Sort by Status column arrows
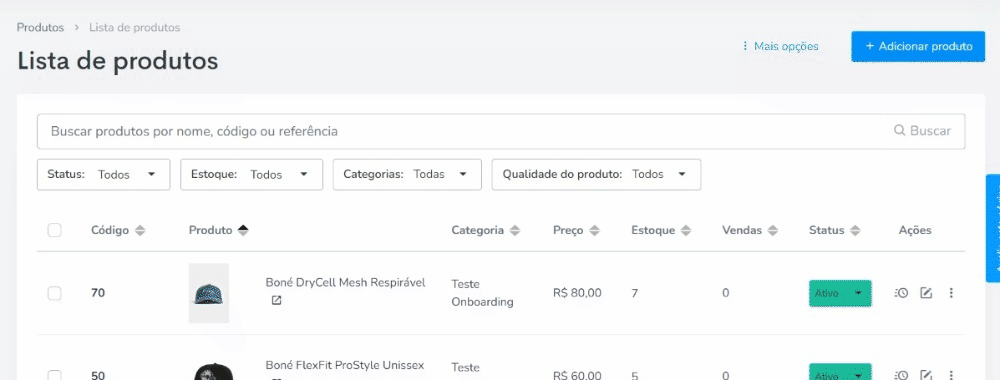1000x380 pixels. click(855, 231)
